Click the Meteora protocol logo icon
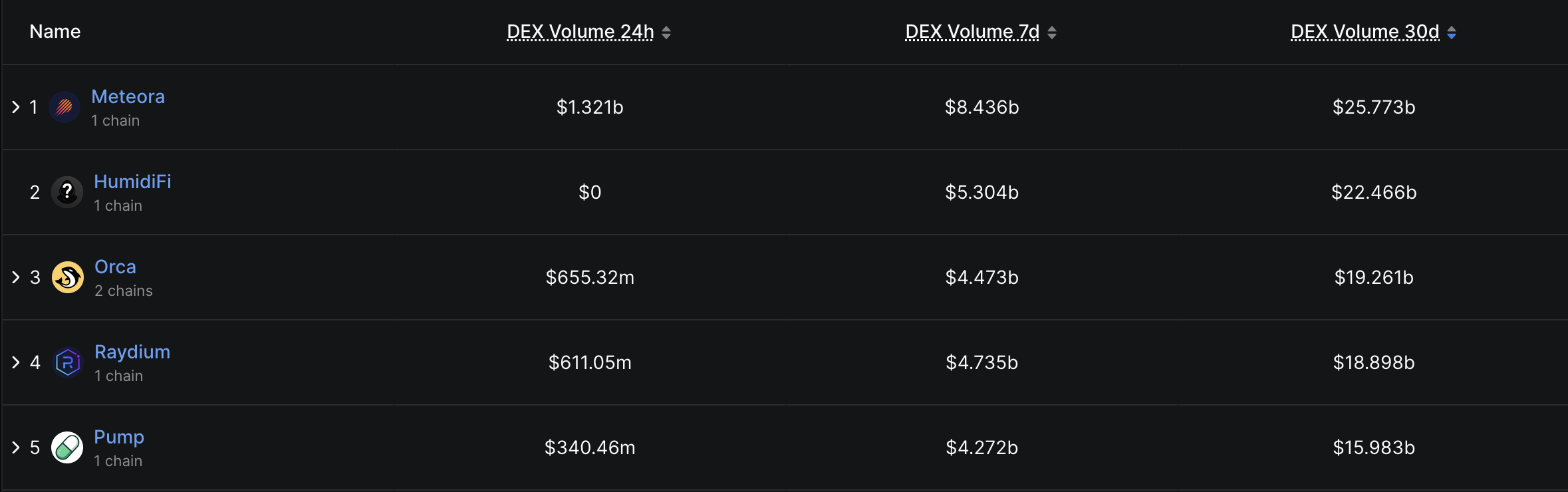1568x492 pixels. (x=65, y=107)
